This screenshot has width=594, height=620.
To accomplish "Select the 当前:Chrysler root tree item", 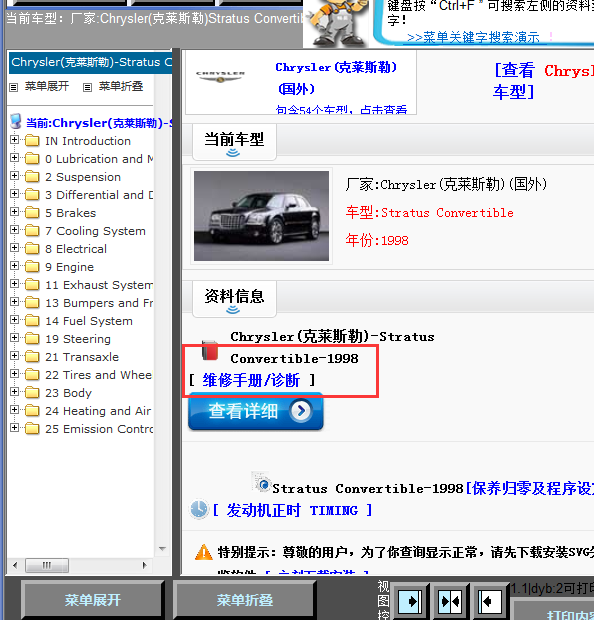I will click(98, 123).
